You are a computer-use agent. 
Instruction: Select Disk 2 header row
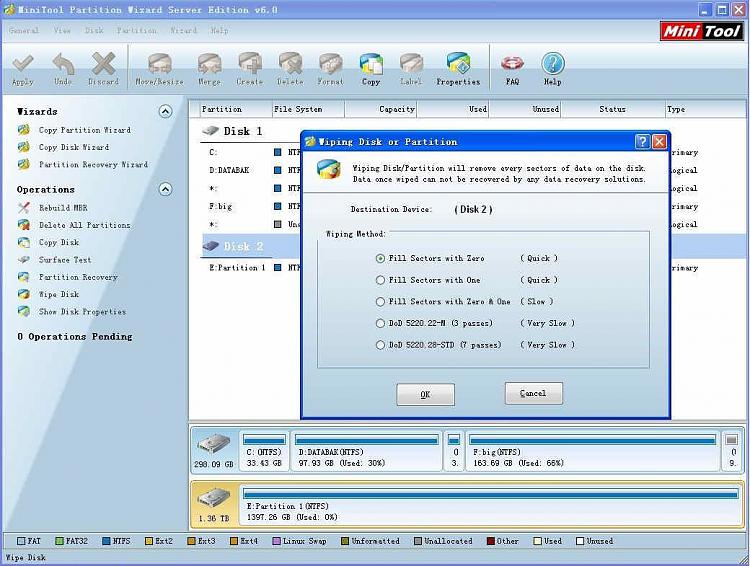click(243, 246)
